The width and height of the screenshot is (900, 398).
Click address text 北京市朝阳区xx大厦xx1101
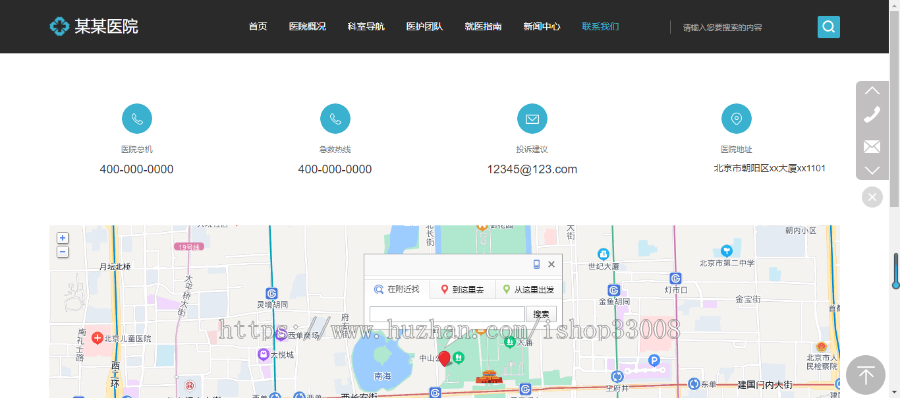(x=769, y=168)
